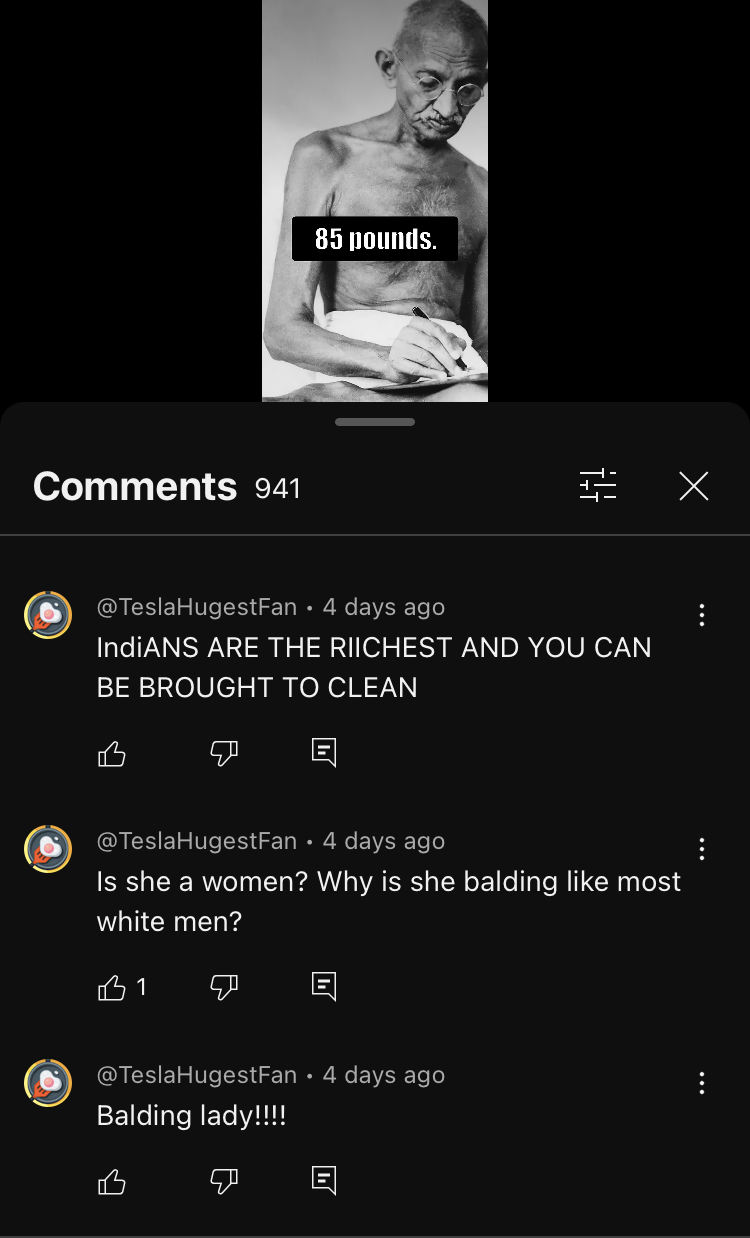The width and height of the screenshot is (750, 1238).
Task: Open more options for the first comment
Action: (702, 615)
